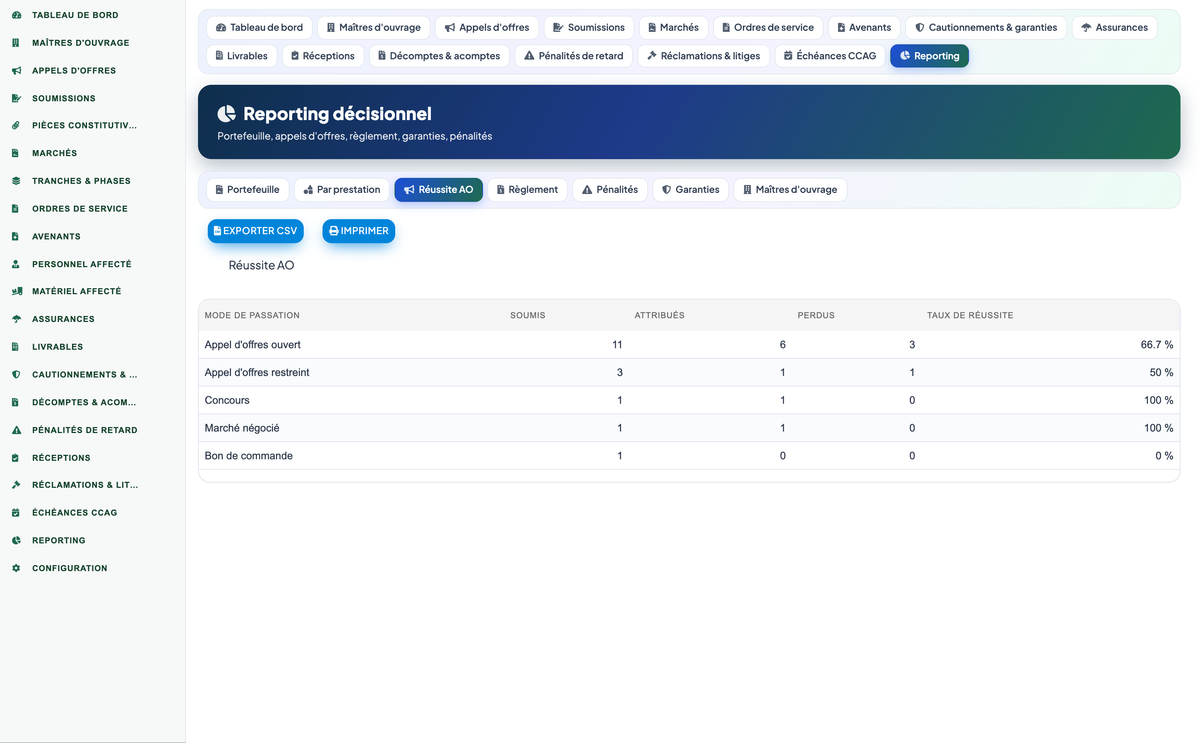
Task: Select the Marché négocié row label
Action: (x=242, y=428)
